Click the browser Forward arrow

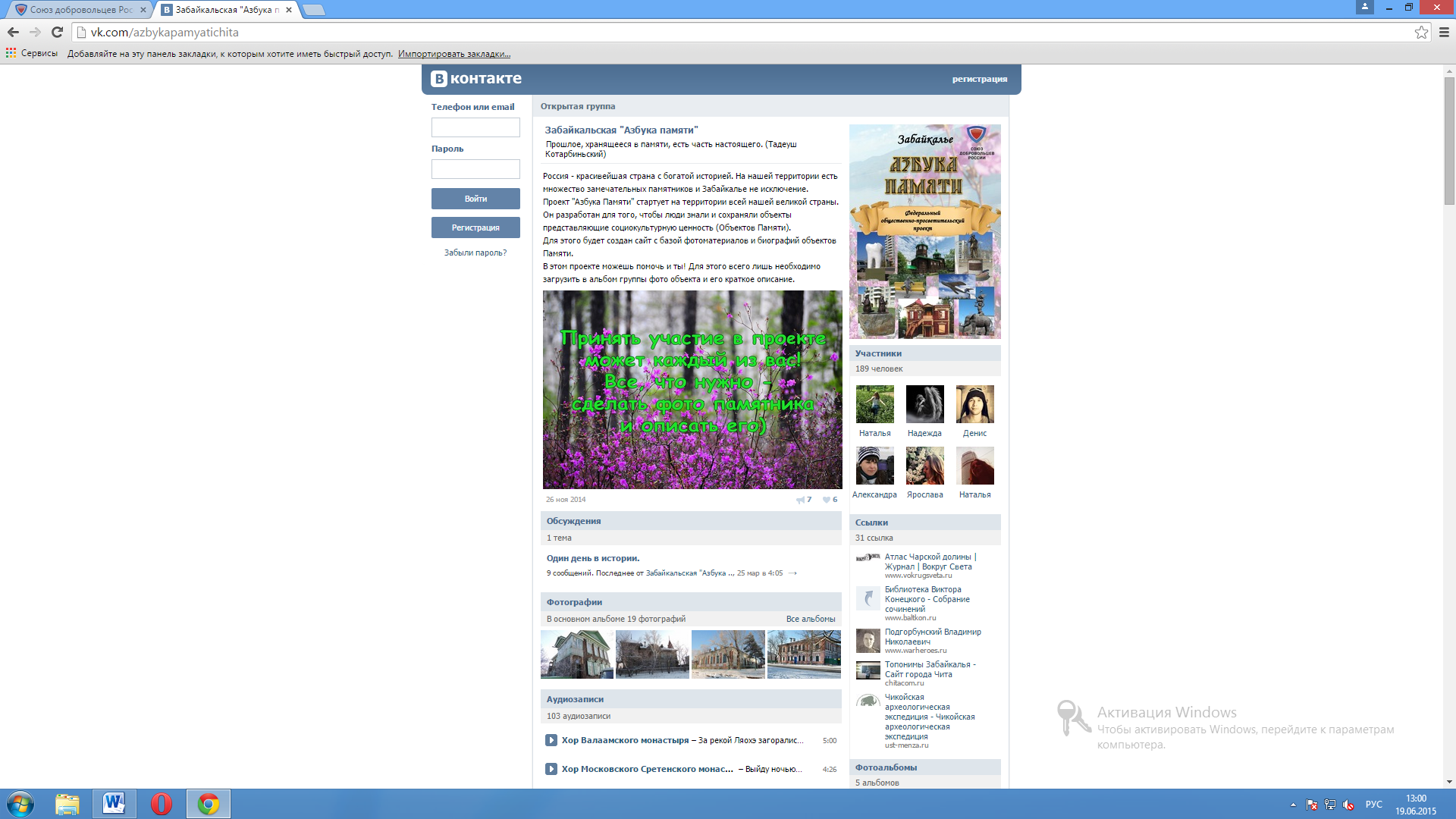coord(35,32)
